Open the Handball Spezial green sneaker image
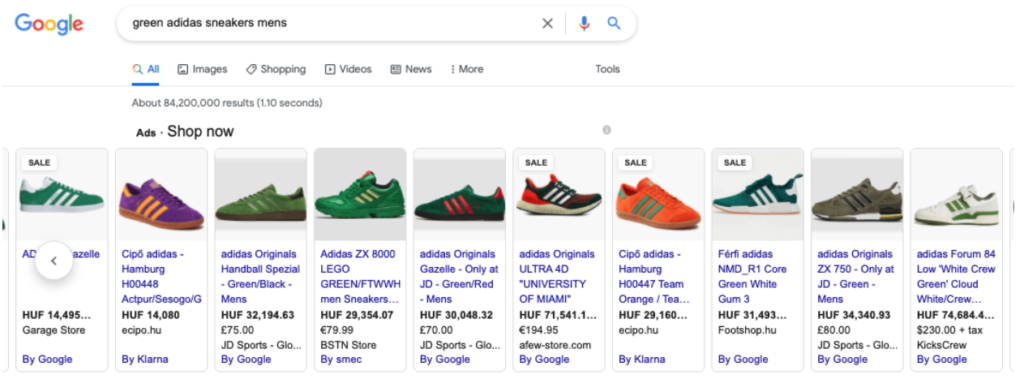Screen dimensions: 1024x379 pyautogui.click(x=261, y=194)
